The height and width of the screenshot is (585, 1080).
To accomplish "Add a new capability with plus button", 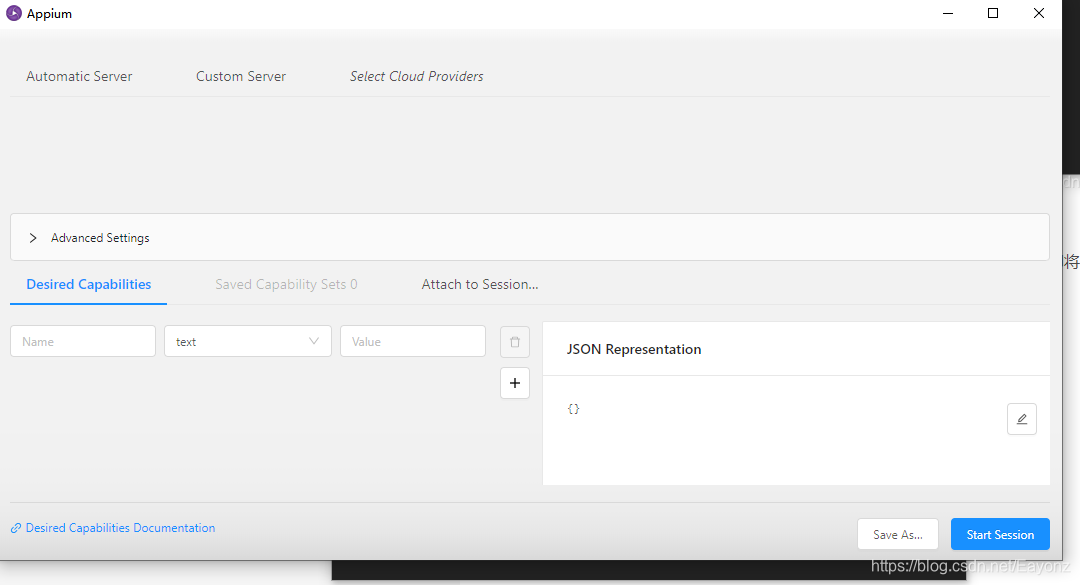I will 515,383.
